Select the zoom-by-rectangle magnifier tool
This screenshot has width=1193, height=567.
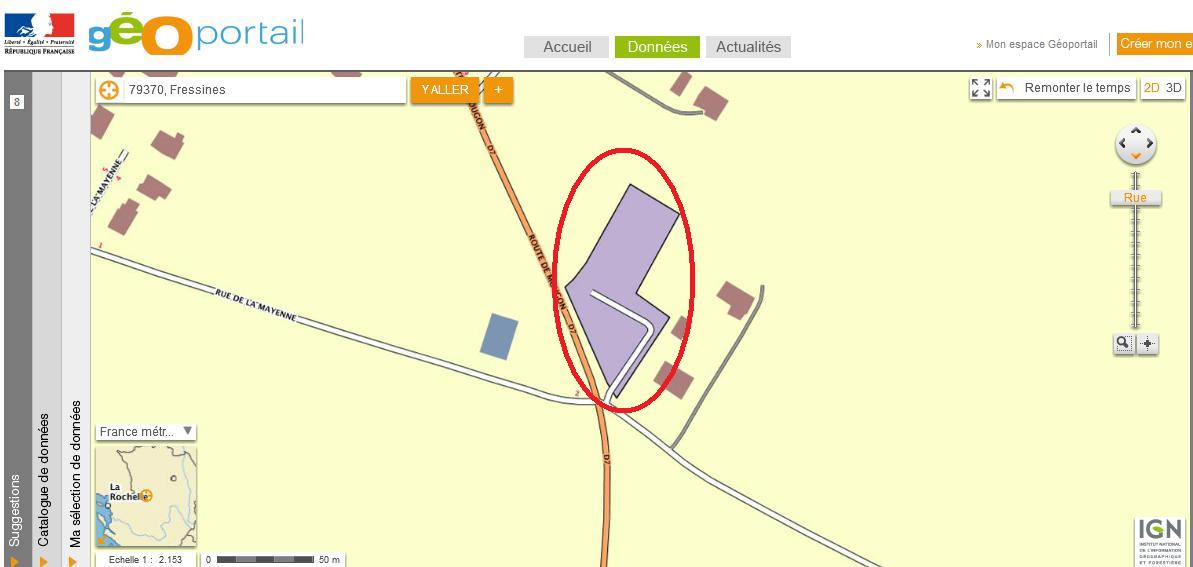[1123, 344]
